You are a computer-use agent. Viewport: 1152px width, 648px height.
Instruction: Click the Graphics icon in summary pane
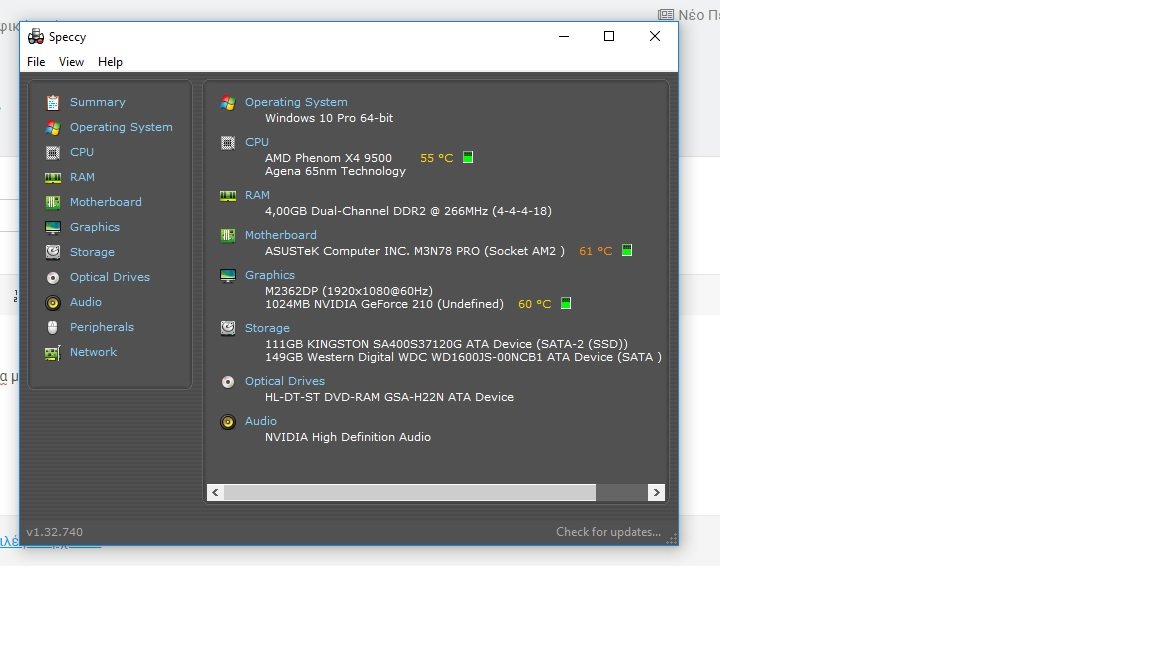228,276
